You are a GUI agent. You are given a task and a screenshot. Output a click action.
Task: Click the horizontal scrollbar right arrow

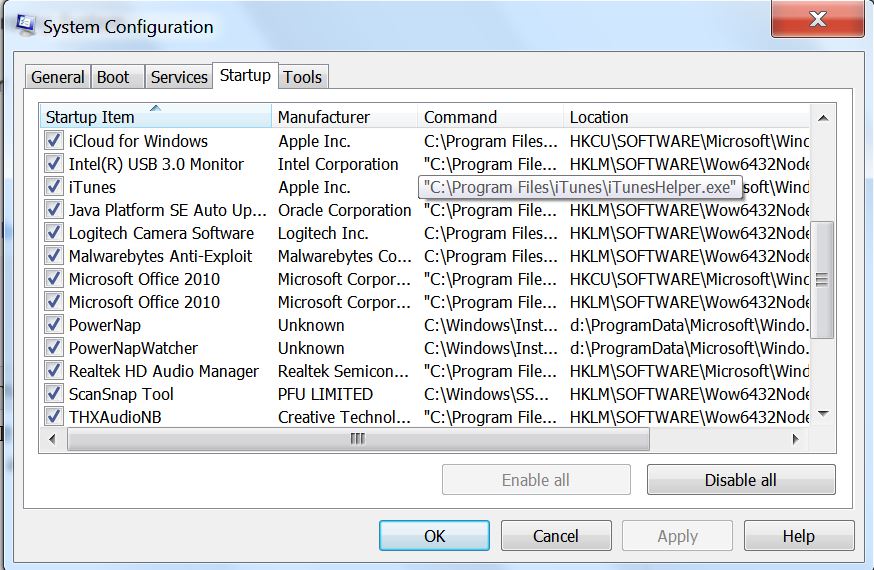tap(796, 439)
